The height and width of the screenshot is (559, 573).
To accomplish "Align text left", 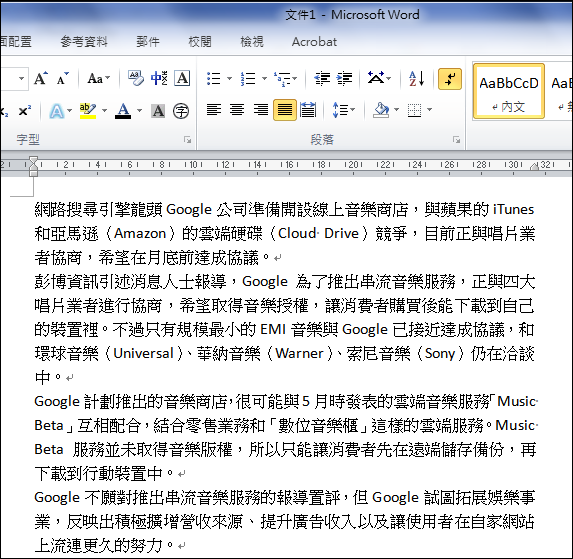I will (214, 109).
